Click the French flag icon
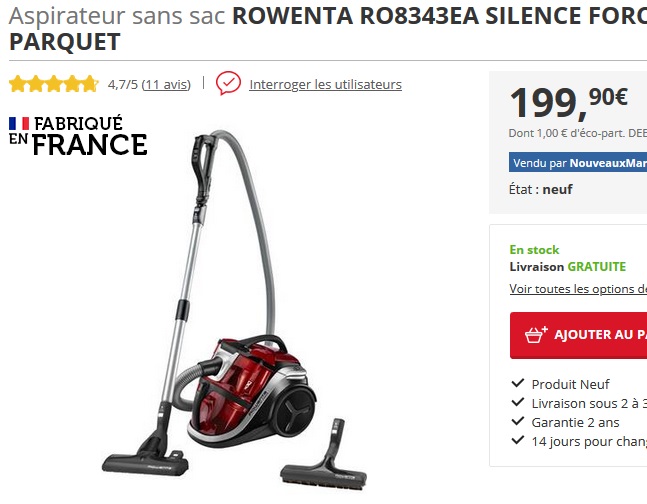Image resolution: width=647 pixels, height=504 pixels. 19,123
